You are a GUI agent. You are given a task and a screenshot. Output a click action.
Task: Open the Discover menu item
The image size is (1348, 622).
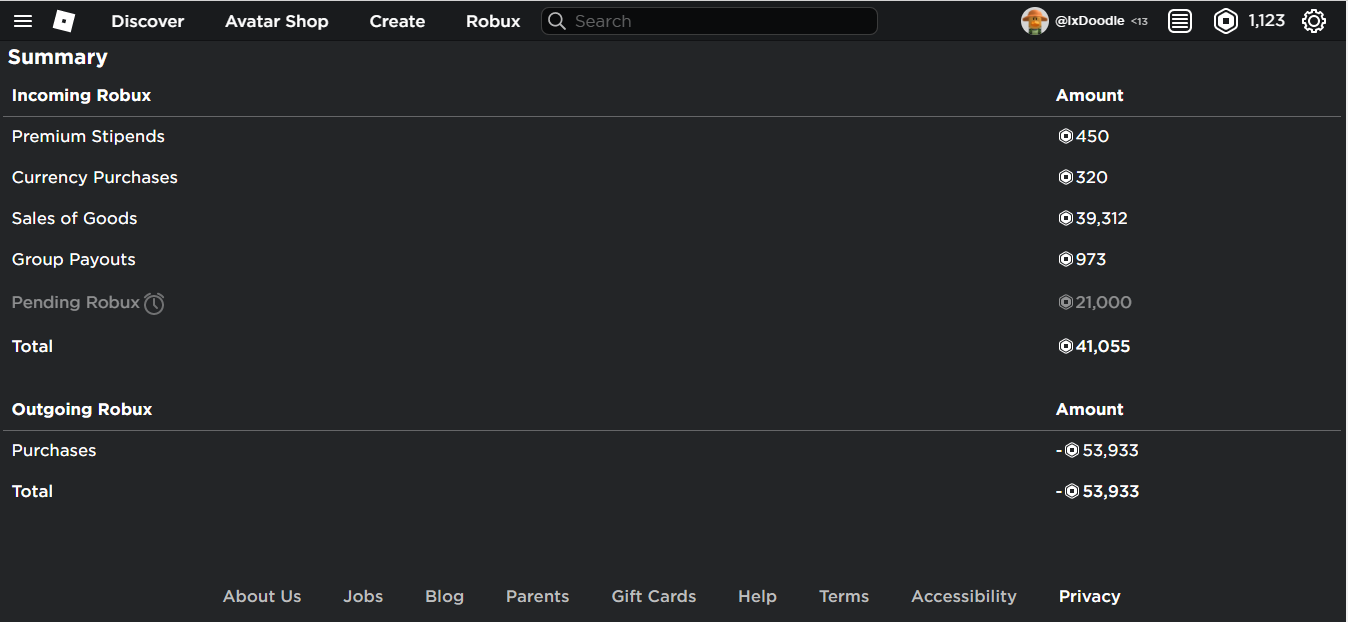point(148,21)
